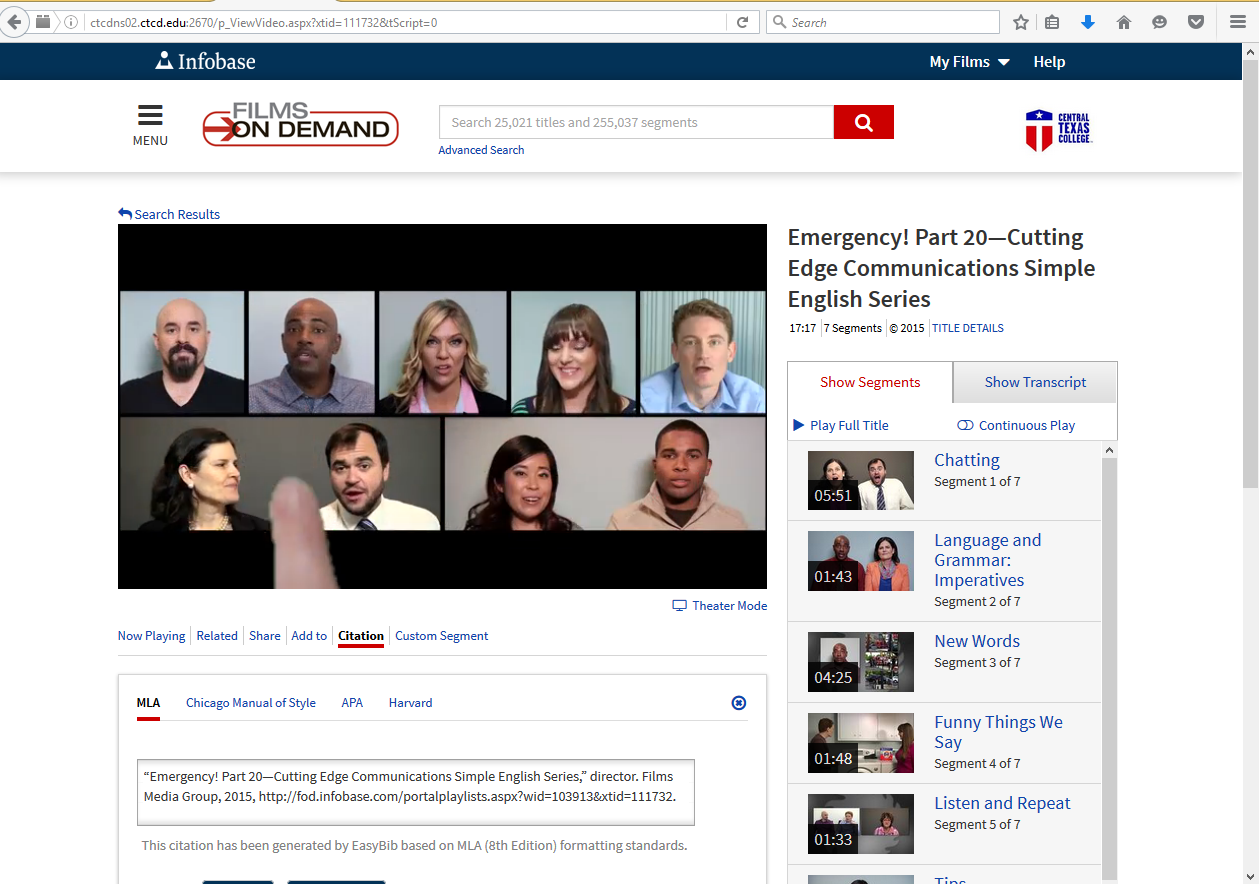Image resolution: width=1259 pixels, height=884 pixels.
Task: Click the browser back arrow
Action: [15, 22]
